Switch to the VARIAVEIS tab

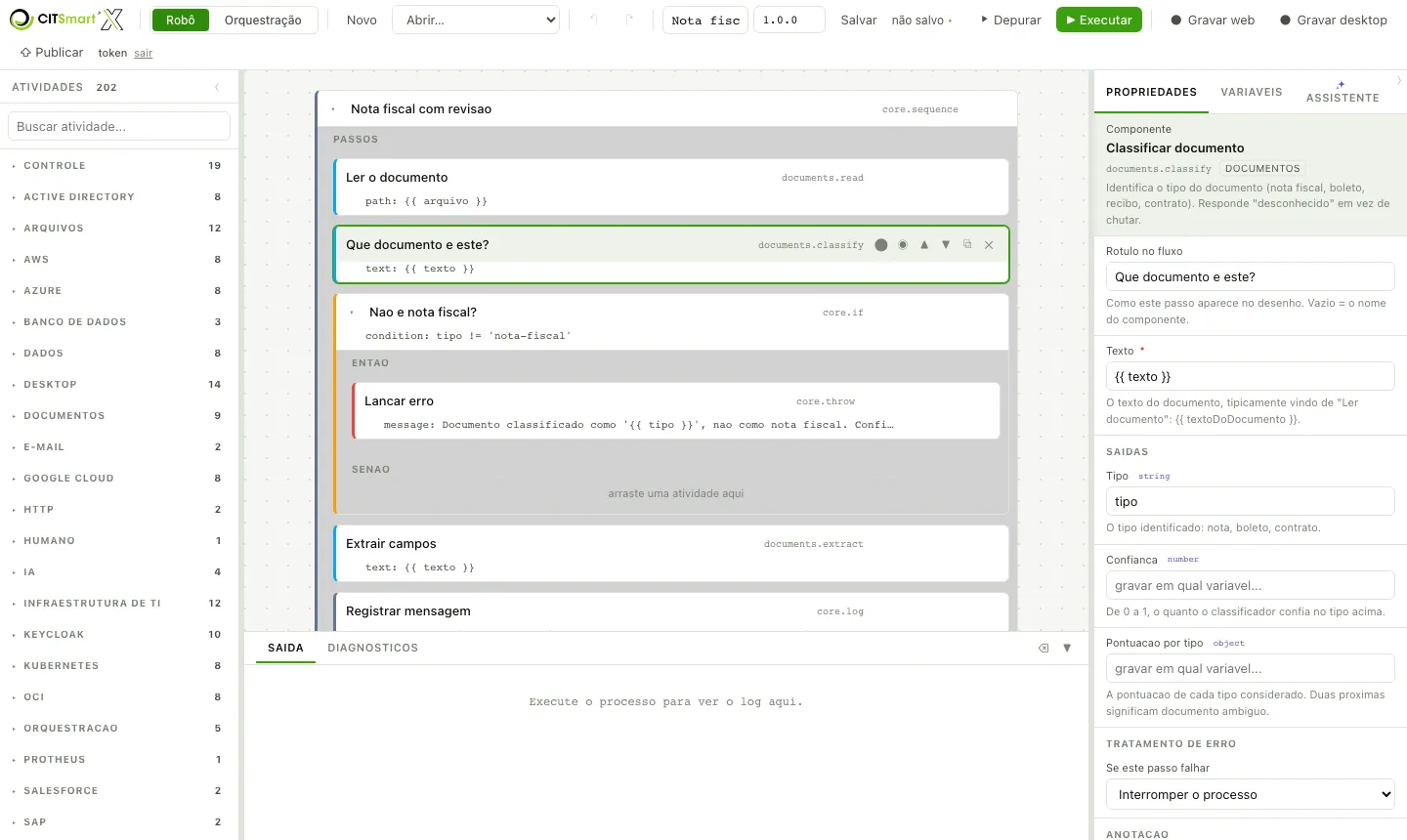[x=1251, y=92]
